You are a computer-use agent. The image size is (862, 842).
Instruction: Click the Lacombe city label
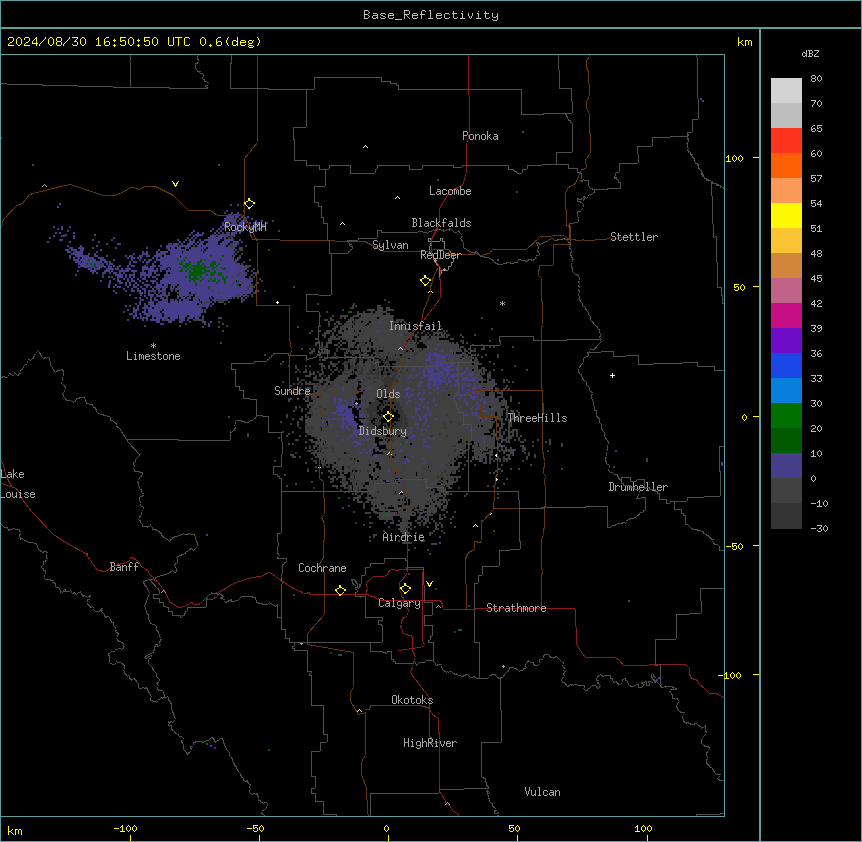(x=450, y=191)
